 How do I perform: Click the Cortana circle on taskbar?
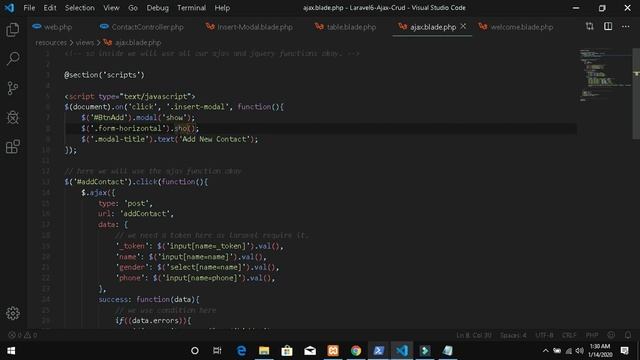(x=195, y=351)
